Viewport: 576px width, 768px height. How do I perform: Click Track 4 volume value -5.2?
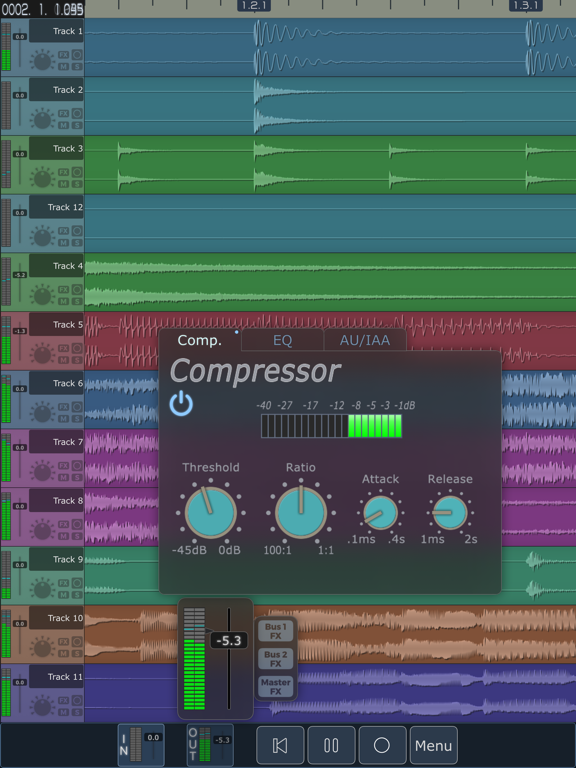click(x=20, y=275)
